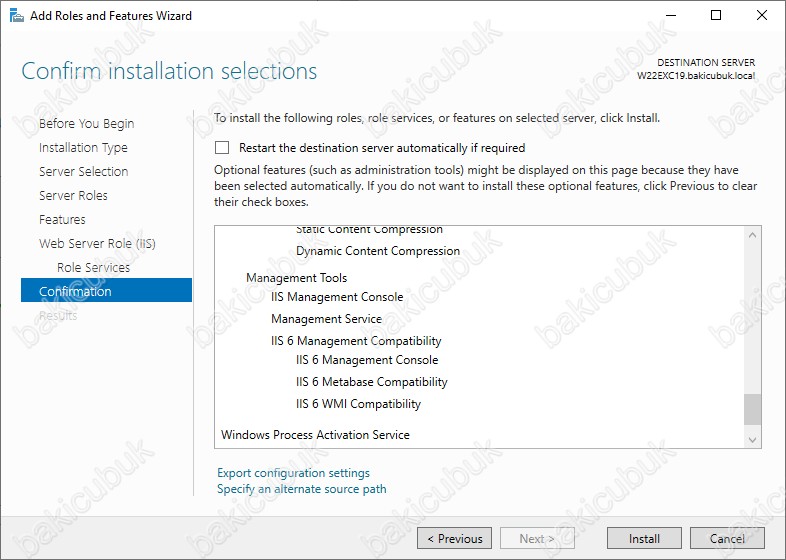The height and width of the screenshot is (560, 786).
Task: Maximize the wizard window
Action: coord(716,15)
